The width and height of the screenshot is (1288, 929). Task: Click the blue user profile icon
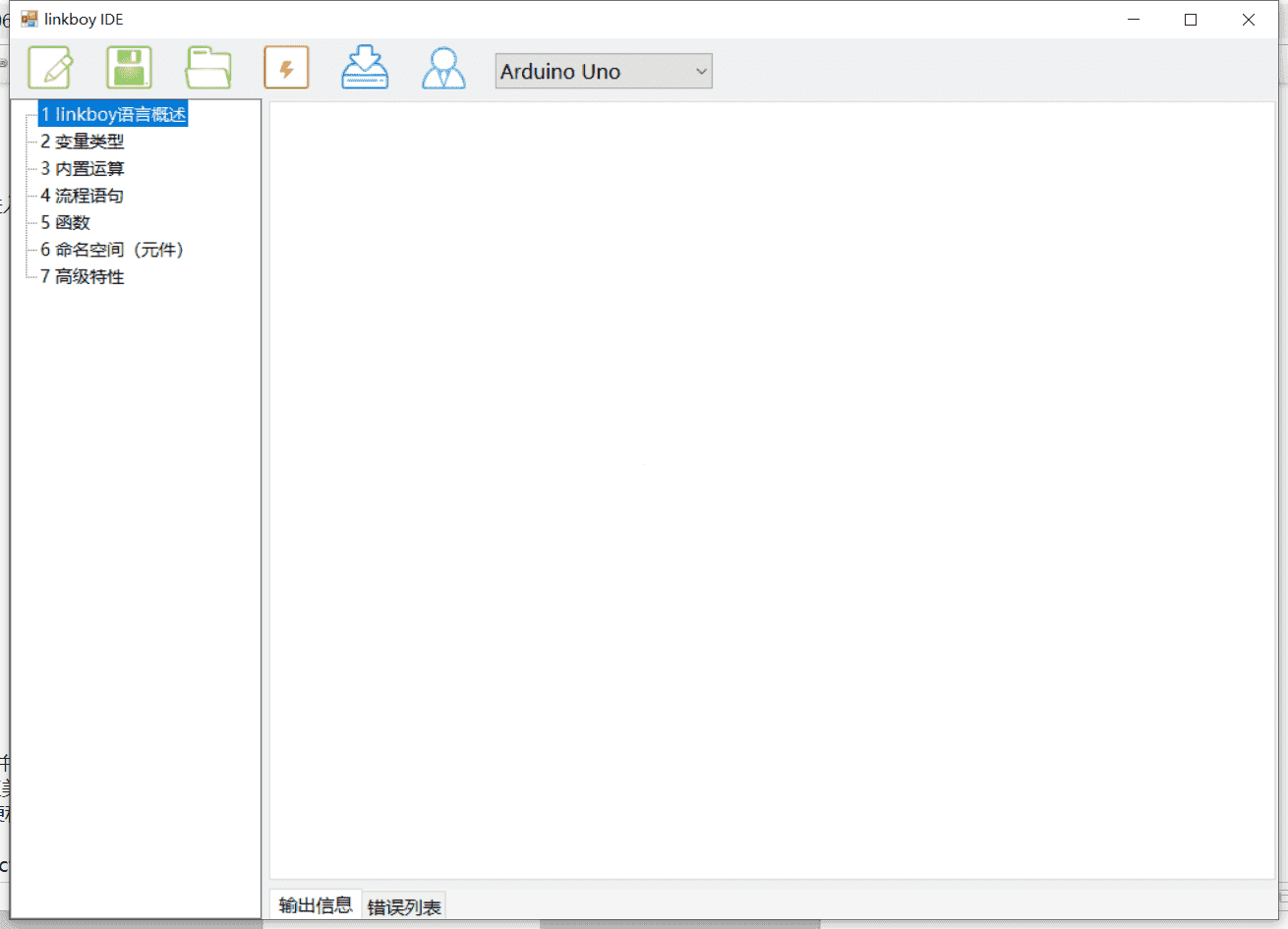click(443, 68)
